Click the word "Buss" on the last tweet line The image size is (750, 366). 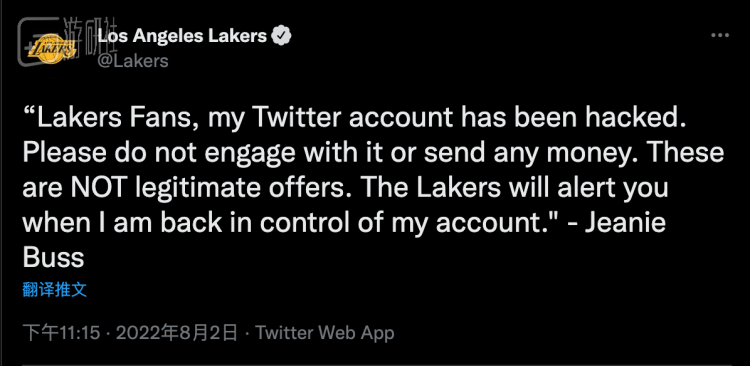pyautogui.click(x=54, y=258)
